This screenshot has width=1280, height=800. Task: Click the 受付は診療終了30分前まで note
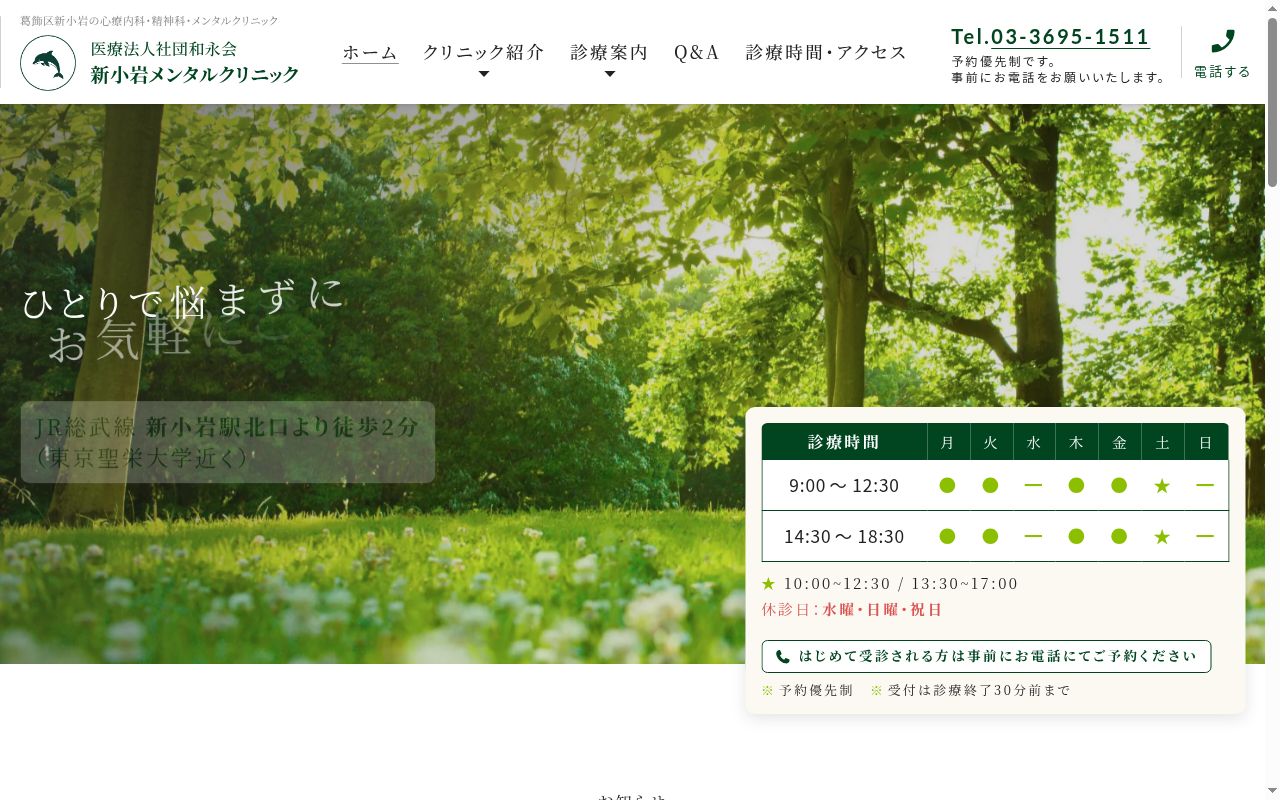(971, 690)
